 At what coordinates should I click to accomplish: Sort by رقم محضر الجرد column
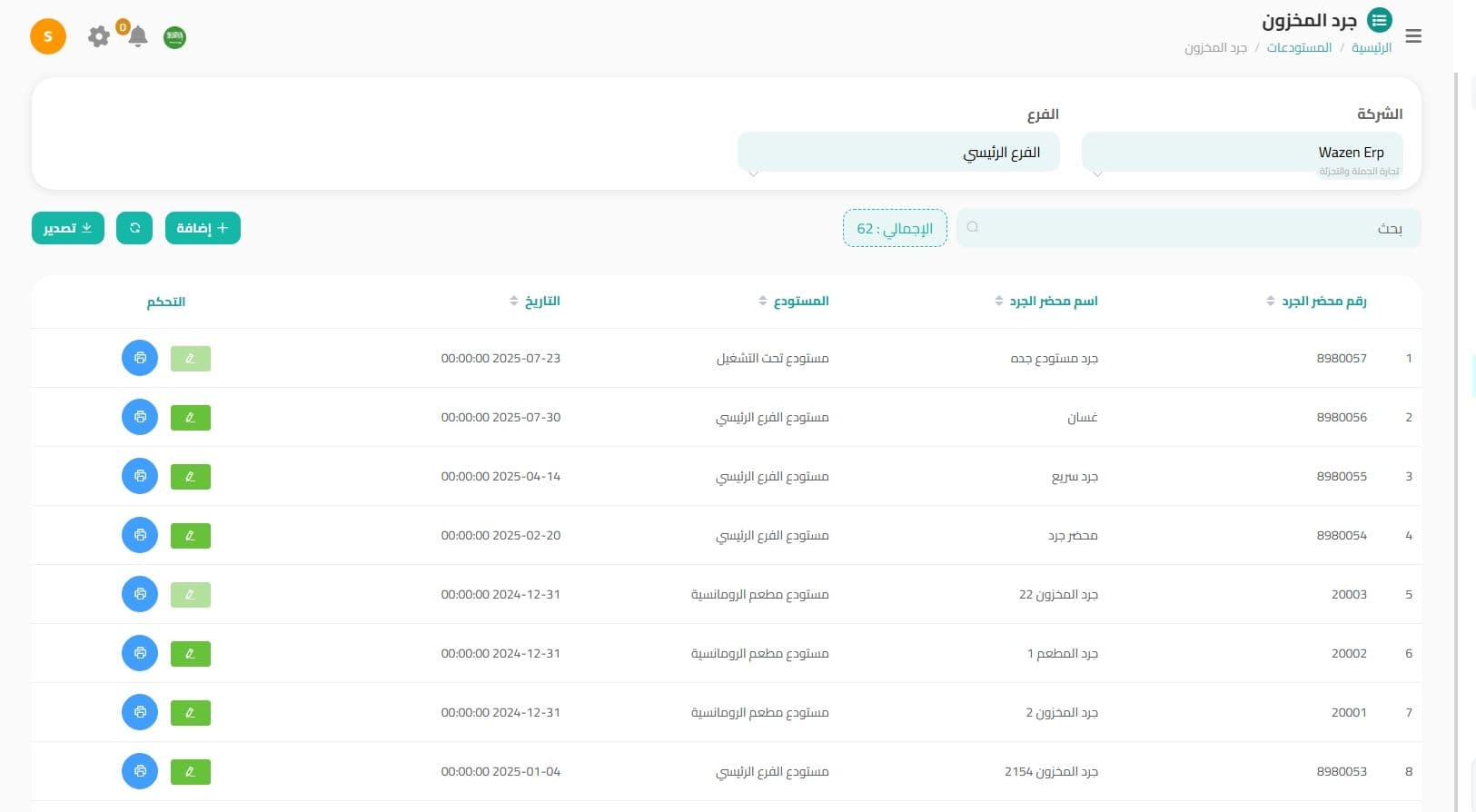[1322, 302]
